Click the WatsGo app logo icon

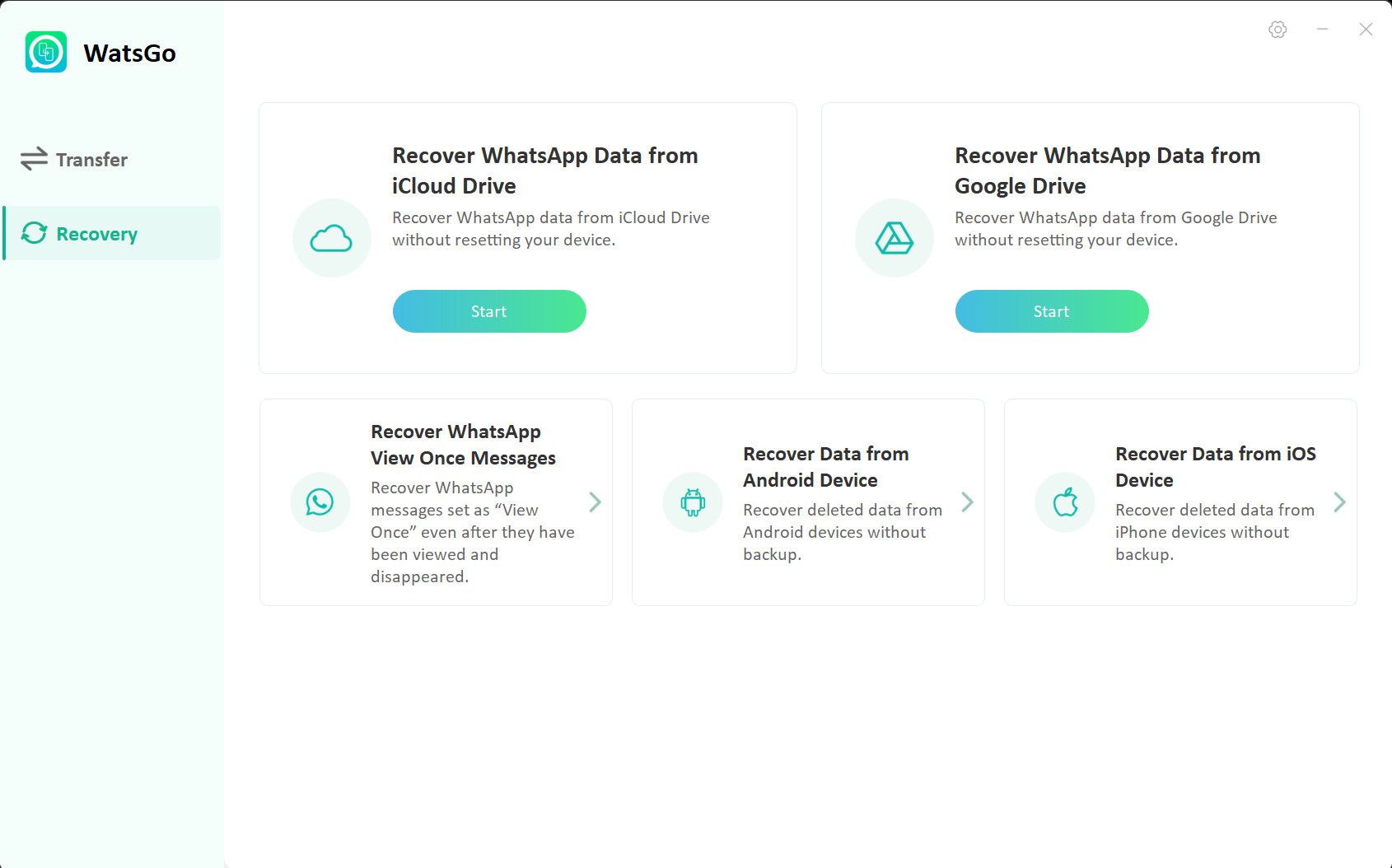(46, 52)
